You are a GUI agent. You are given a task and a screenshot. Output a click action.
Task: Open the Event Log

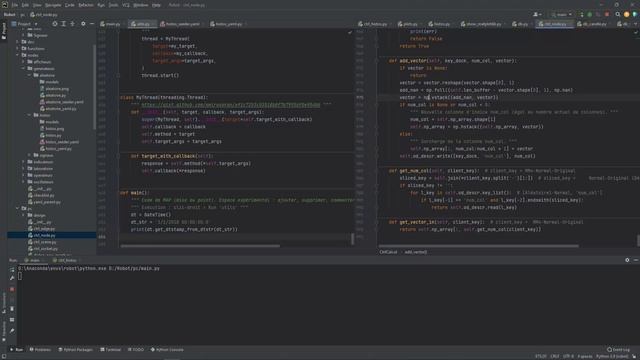point(618,350)
